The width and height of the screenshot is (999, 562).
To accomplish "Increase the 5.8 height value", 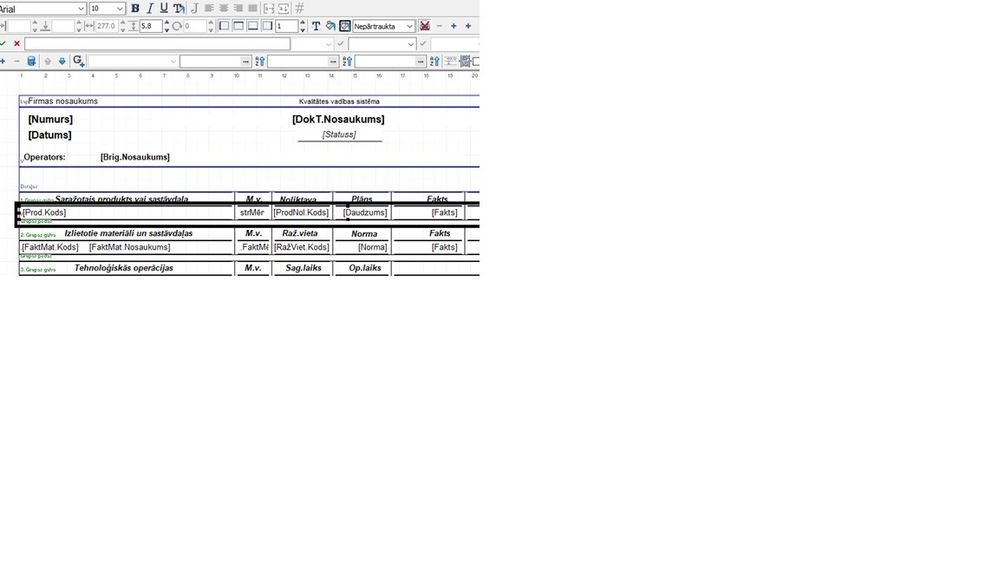I will pyautogui.click(x=167, y=23).
